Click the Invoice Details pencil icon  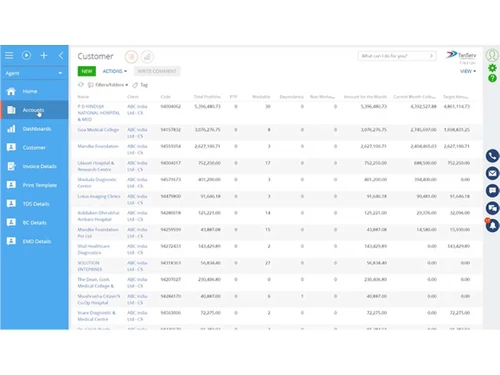pyautogui.click(x=11, y=166)
